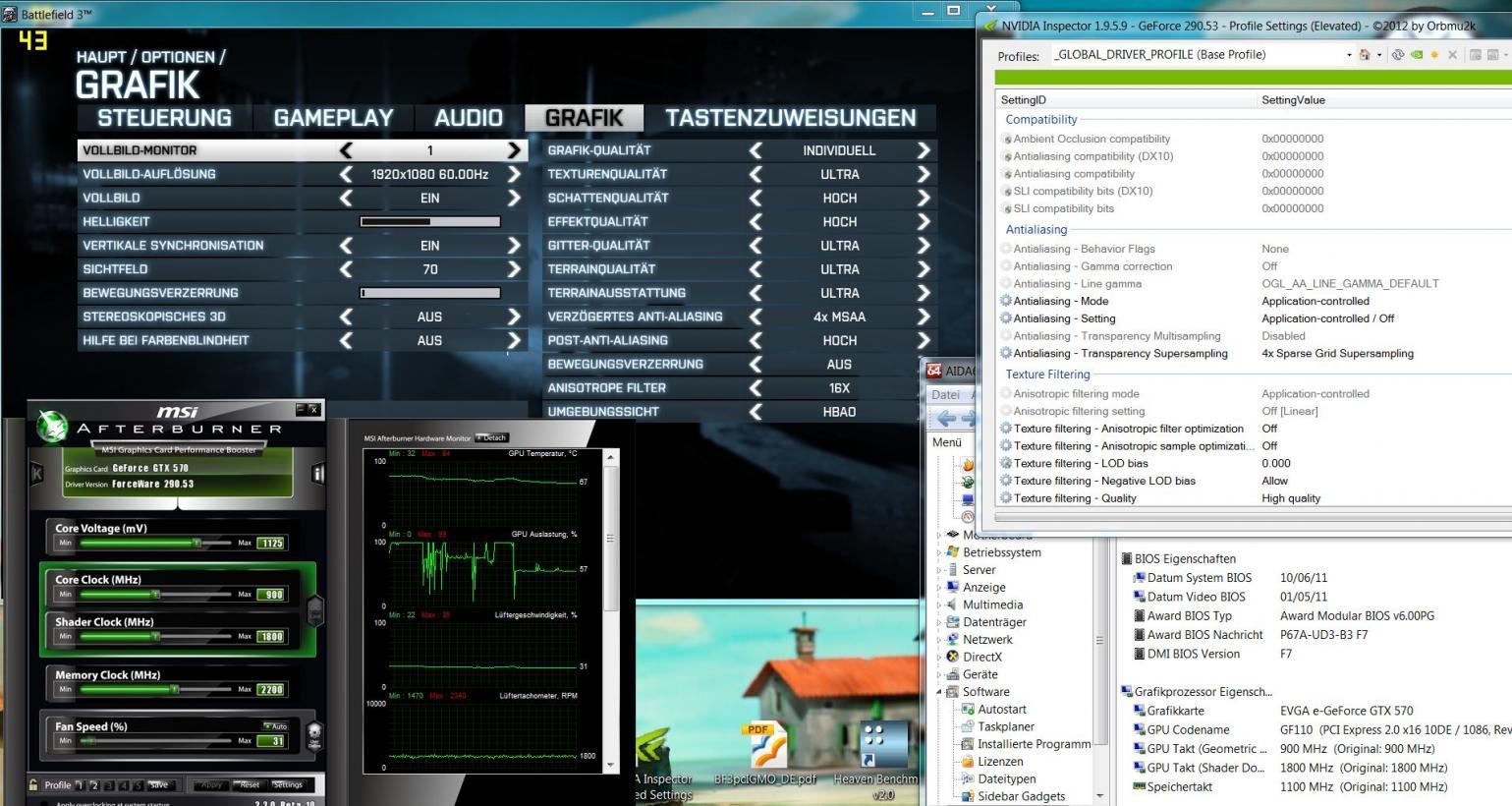Click the core/shader clock link icon
Image resolution: width=1512 pixels, height=806 pixels.
(314, 610)
